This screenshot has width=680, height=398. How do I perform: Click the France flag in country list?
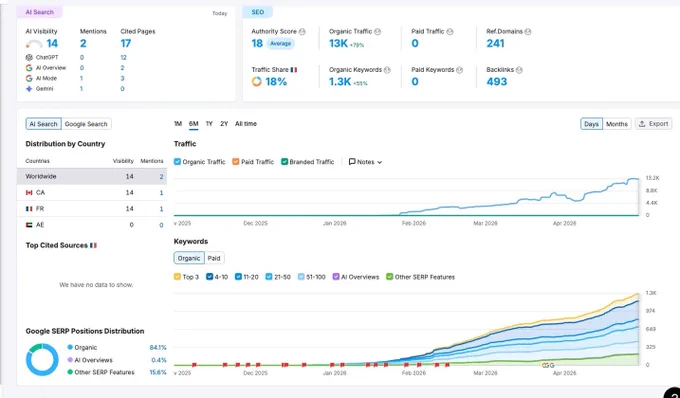click(29, 209)
